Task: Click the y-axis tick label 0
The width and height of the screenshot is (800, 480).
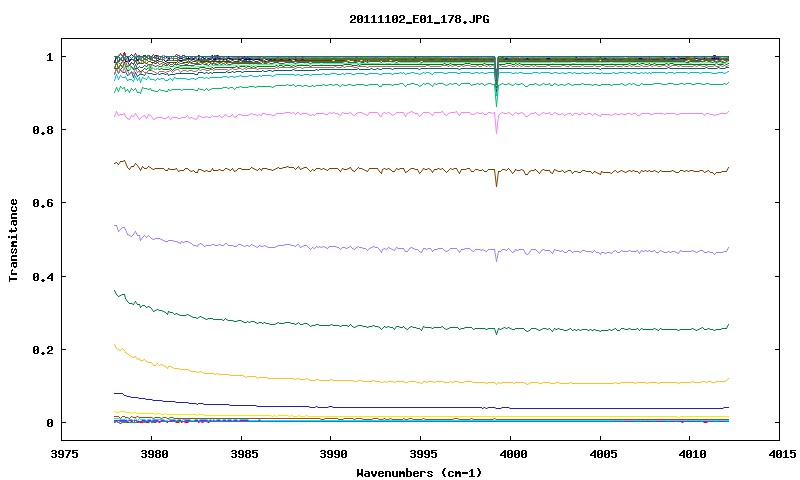Action: pyautogui.click(x=49, y=423)
